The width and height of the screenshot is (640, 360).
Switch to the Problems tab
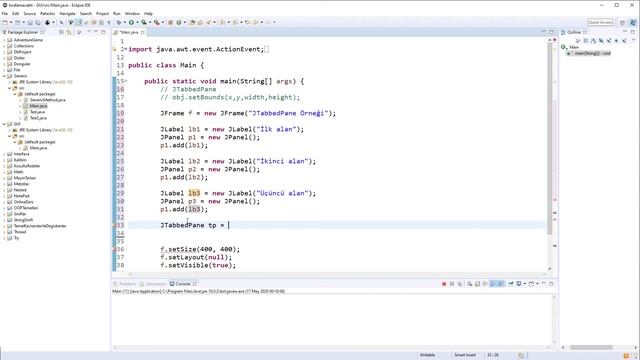point(124,284)
